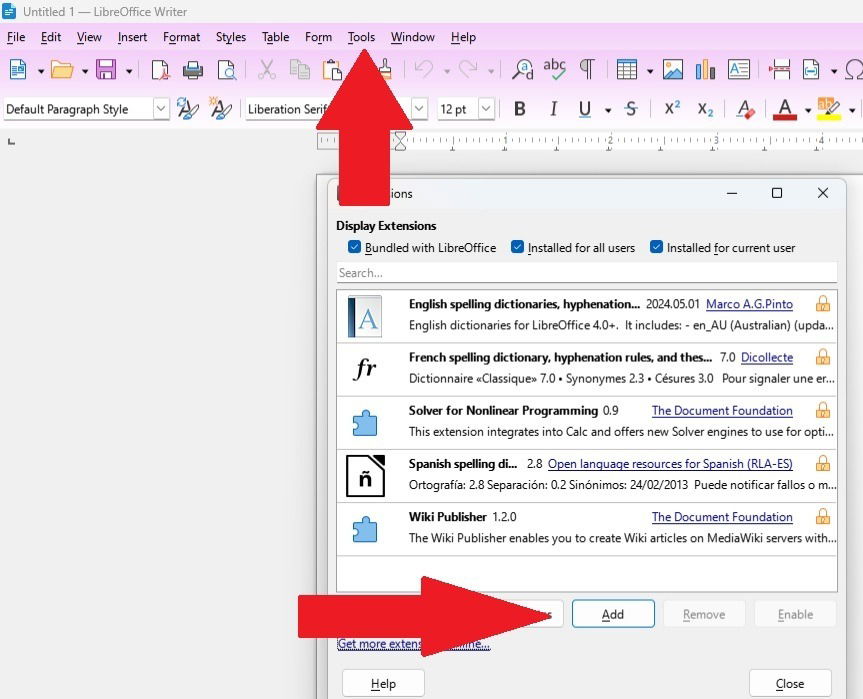Apply Bold formatting
Viewport: 863px width, 699px height.
tap(519, 109)
